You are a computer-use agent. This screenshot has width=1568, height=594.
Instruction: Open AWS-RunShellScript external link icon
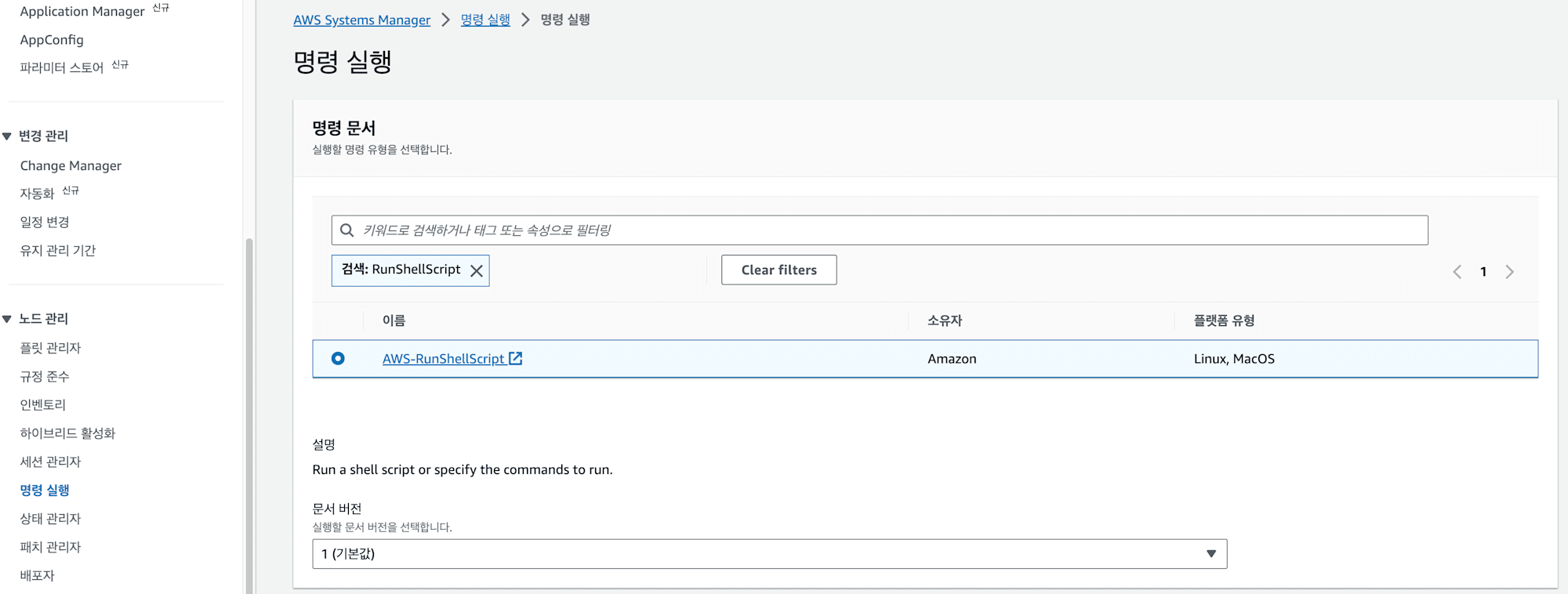coord(516,358)
